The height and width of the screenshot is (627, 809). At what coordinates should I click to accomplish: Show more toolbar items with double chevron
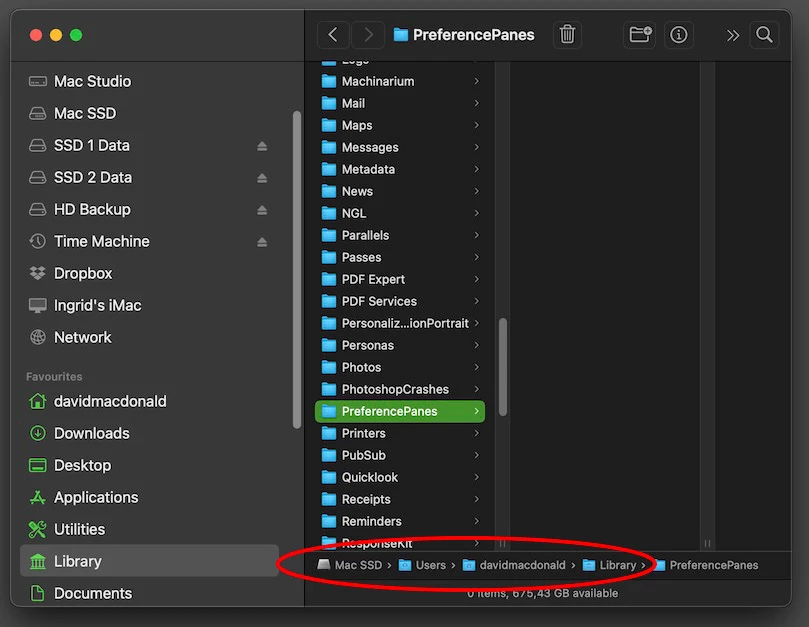[x=733, y=36]
